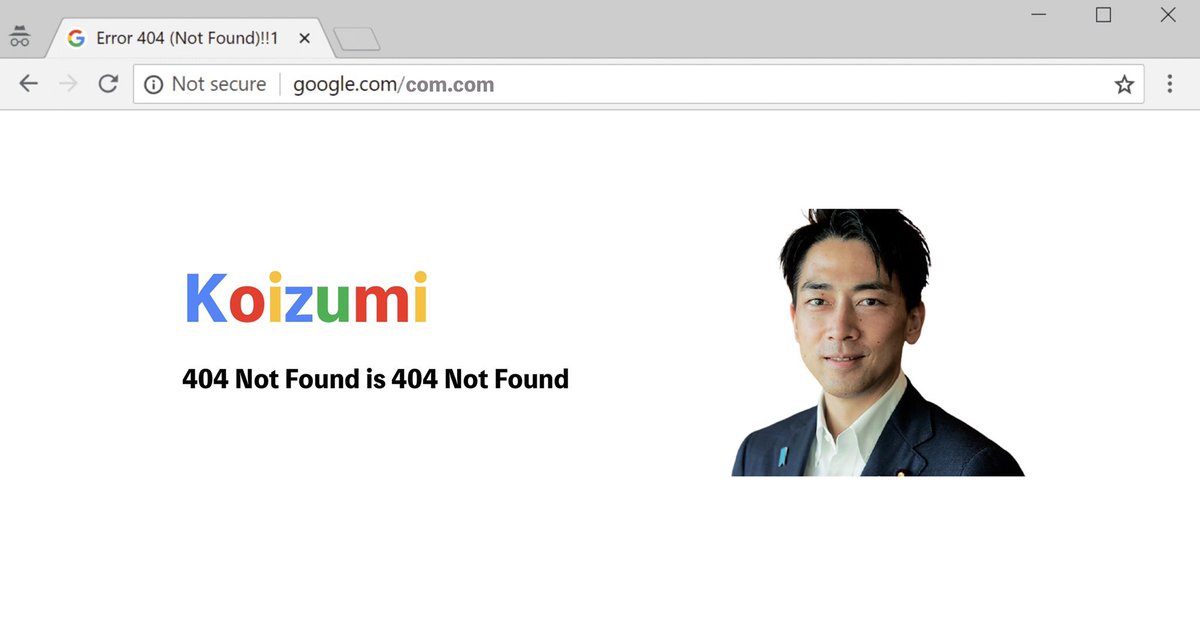
Task: Click the man's face in the photo
Action: pyautogui.click(x=848, y=317)
